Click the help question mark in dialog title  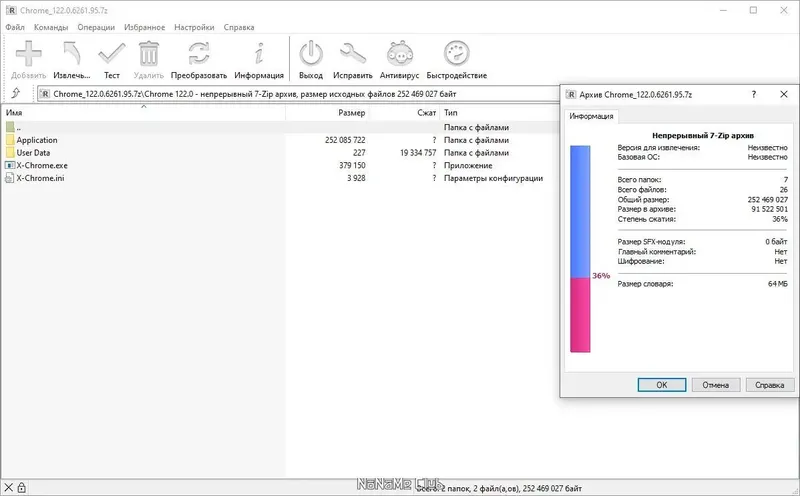click(754, 94)
